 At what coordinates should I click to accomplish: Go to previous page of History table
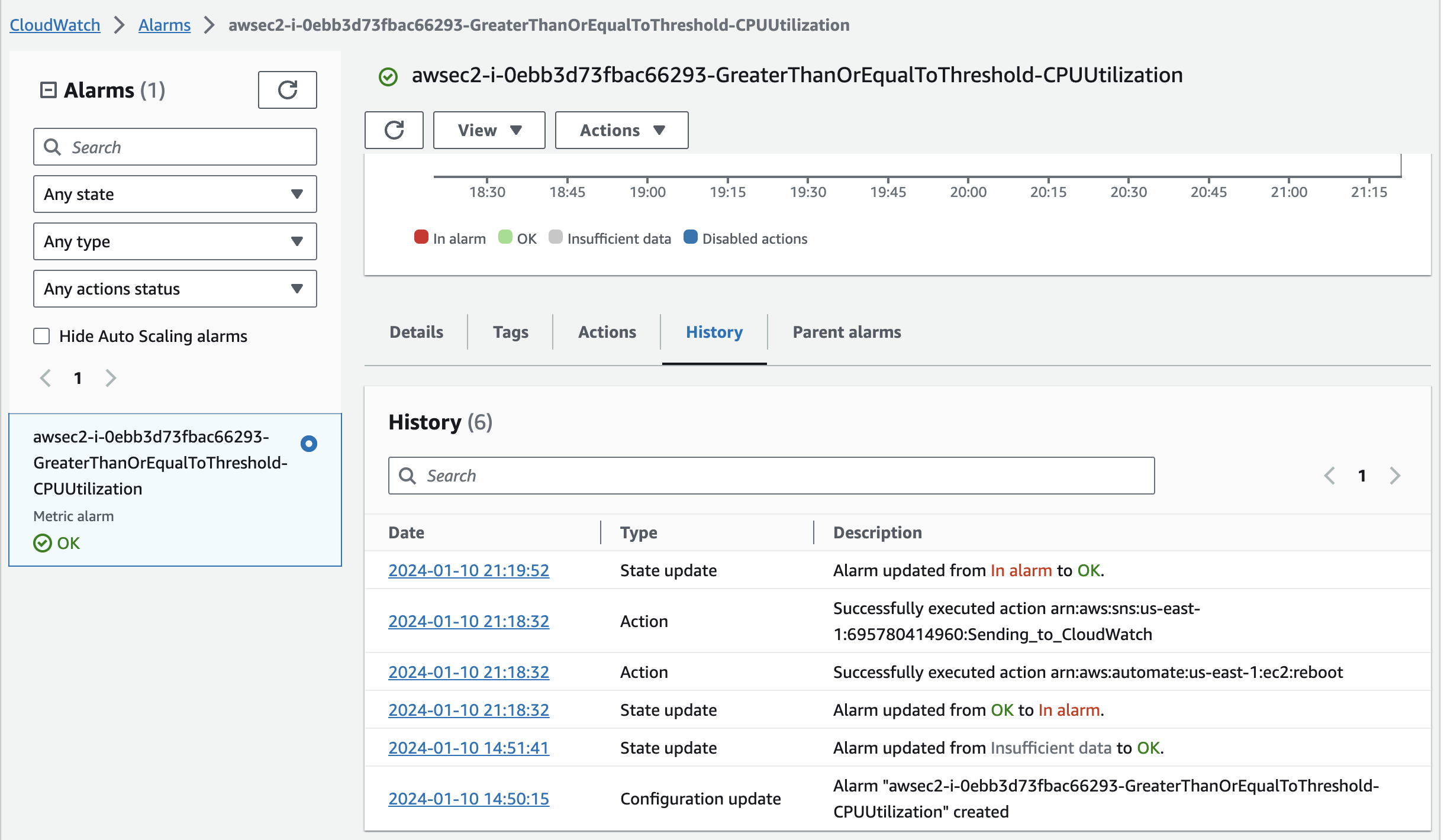pos(1330,476)
